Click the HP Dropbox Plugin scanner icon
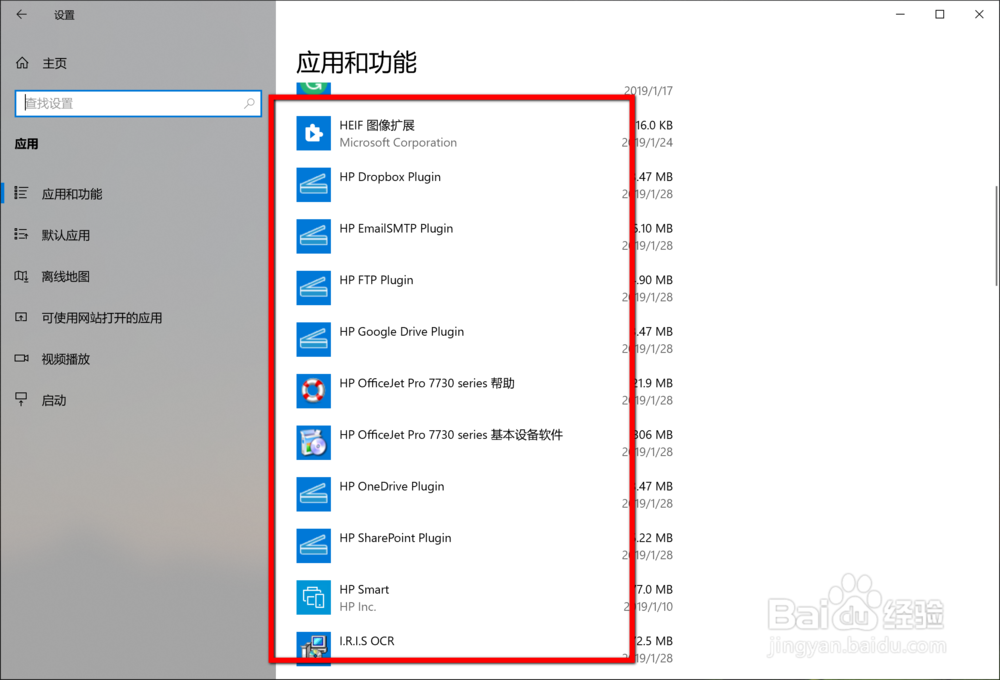This screenshot has height=680, width=1000. click(x=313, y=185)
